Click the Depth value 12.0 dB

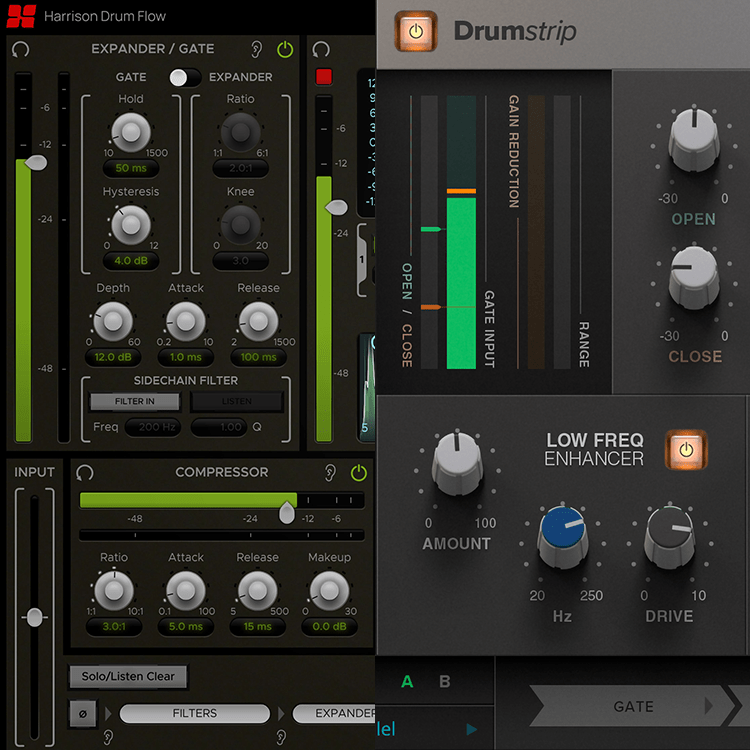tap(113, 357)
